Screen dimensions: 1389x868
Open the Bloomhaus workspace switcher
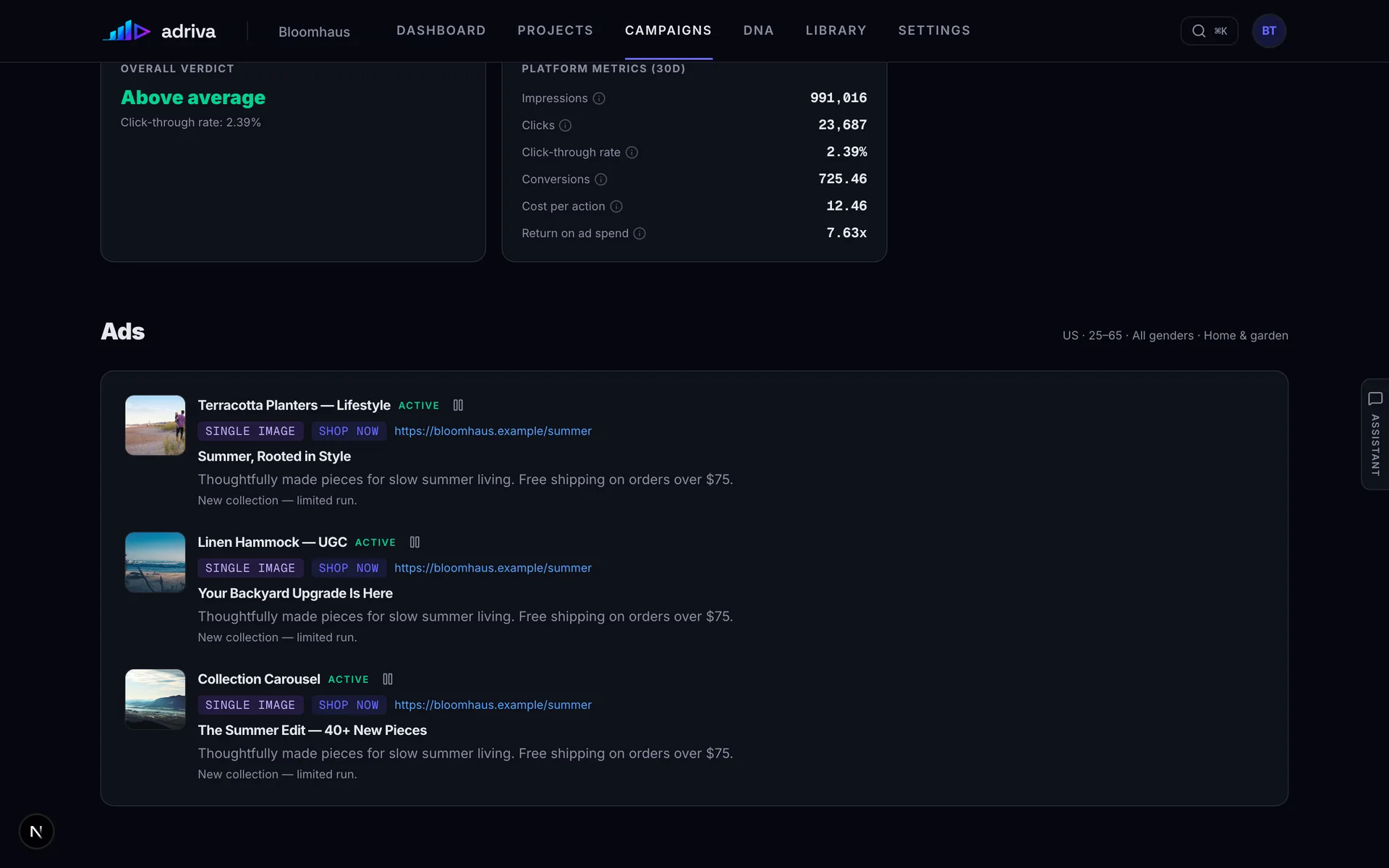pyautogui.click(x=314, y=32)
